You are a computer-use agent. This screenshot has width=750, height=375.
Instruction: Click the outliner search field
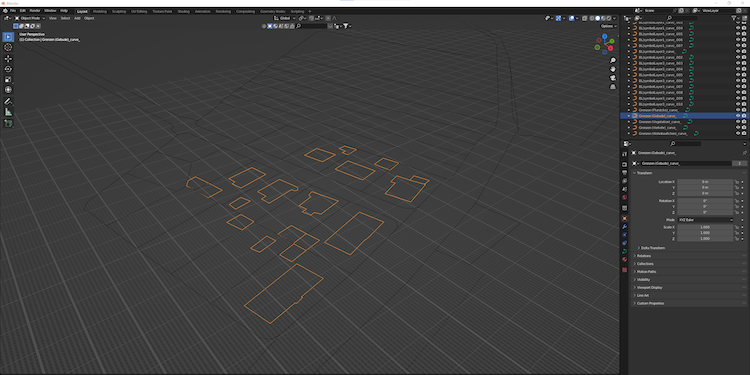(x=683, y=18)
